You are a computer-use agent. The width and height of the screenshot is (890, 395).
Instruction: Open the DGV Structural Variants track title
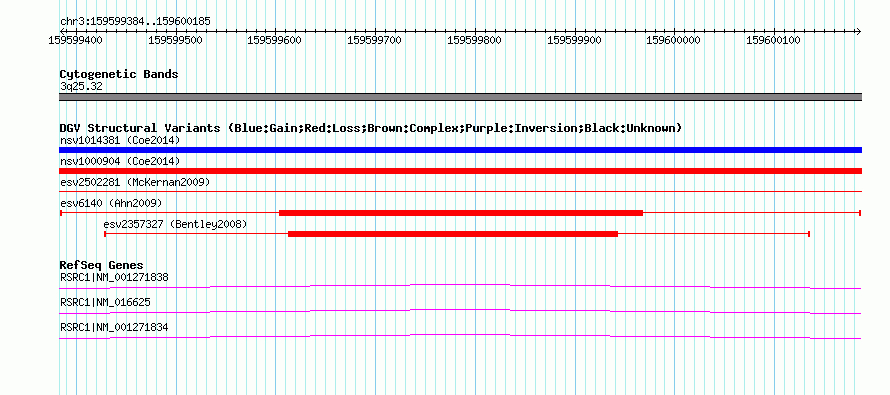371,128
